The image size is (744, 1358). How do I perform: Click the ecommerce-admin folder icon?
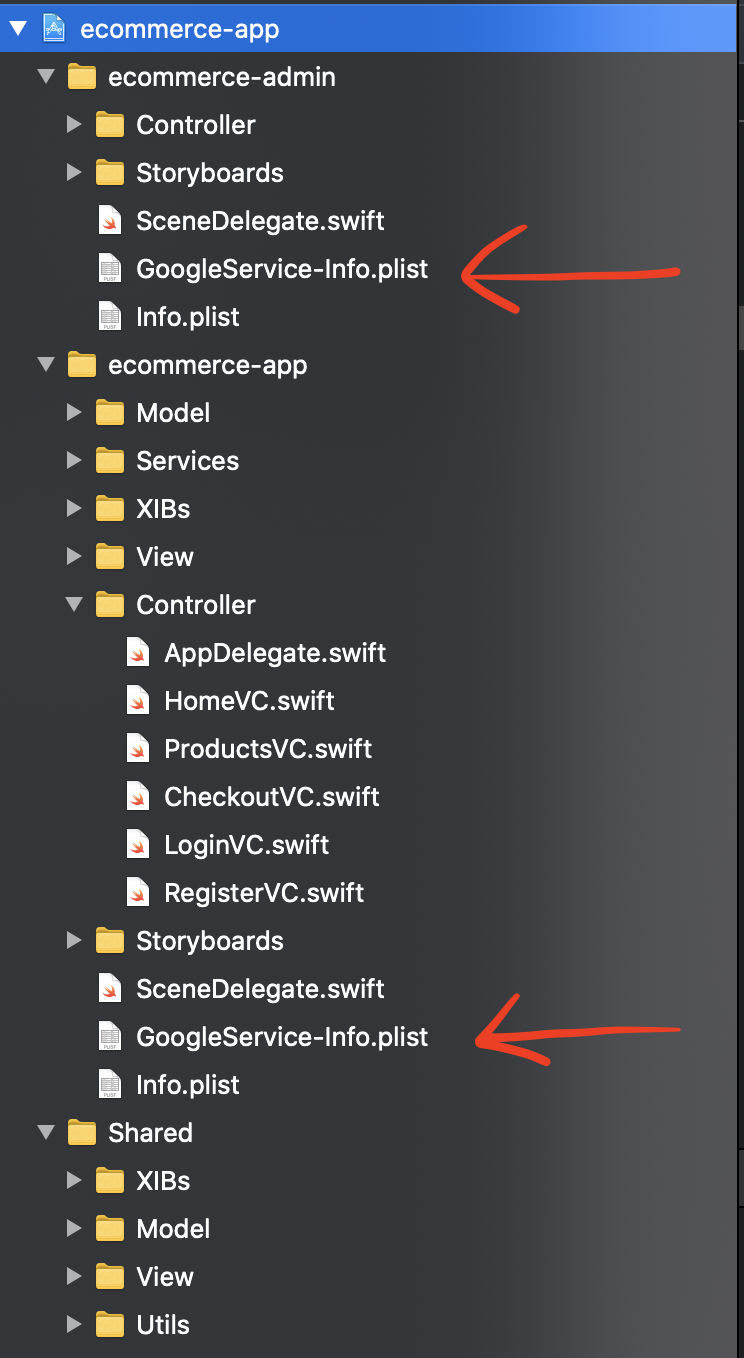pyautogui.click(x=81, y=77)
